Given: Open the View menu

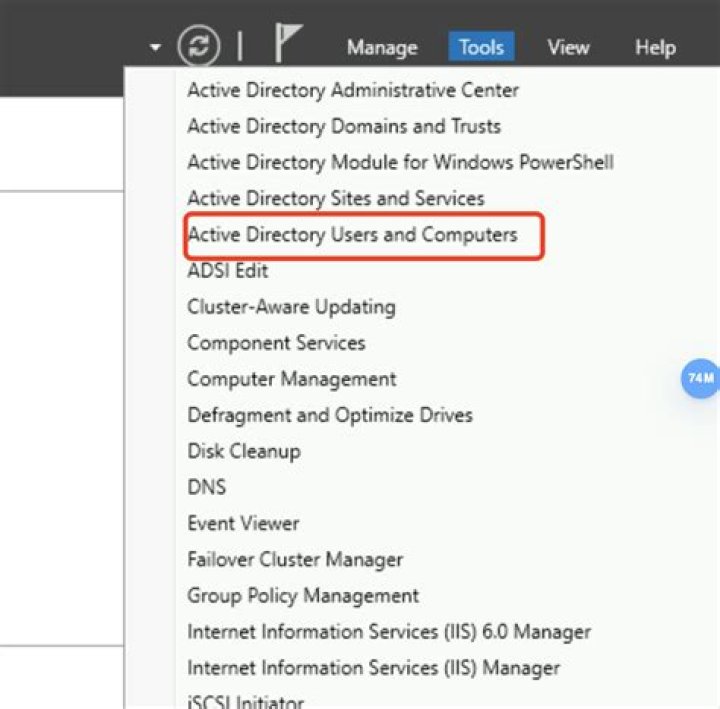Looking at the screenshot, I should point(568,47).
